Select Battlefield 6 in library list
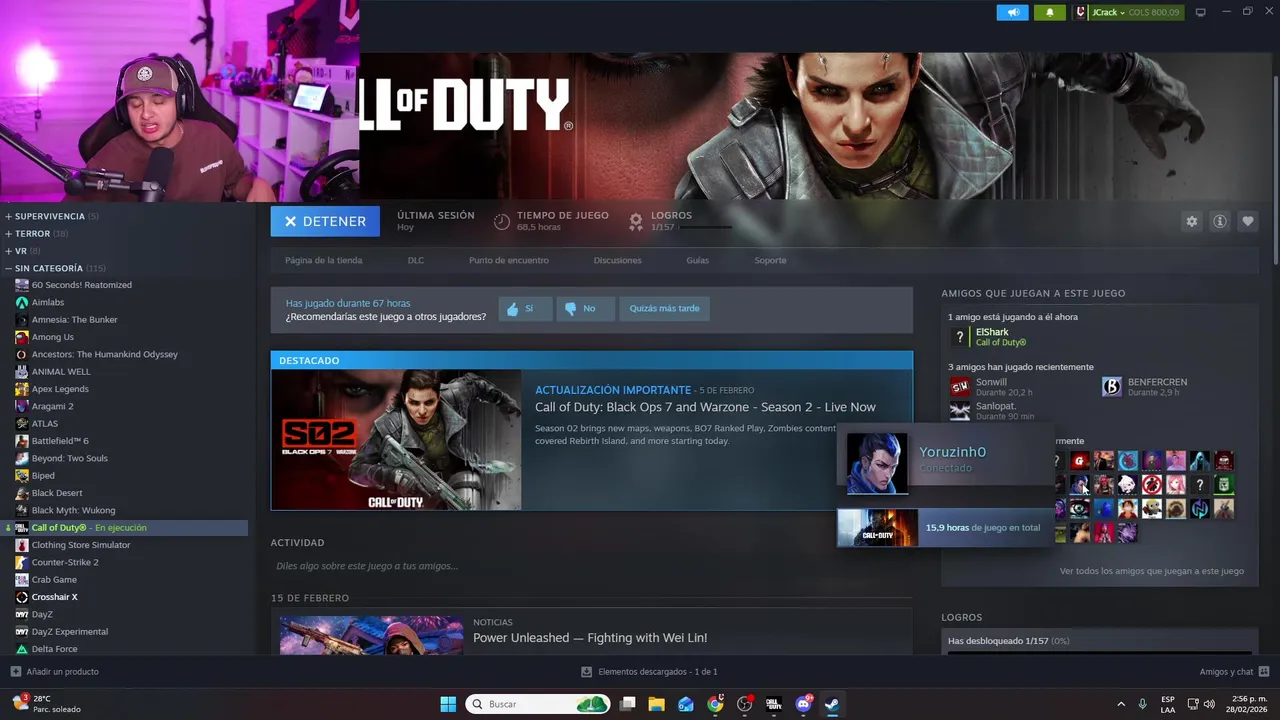1280x720 pixels. point(60,441)
